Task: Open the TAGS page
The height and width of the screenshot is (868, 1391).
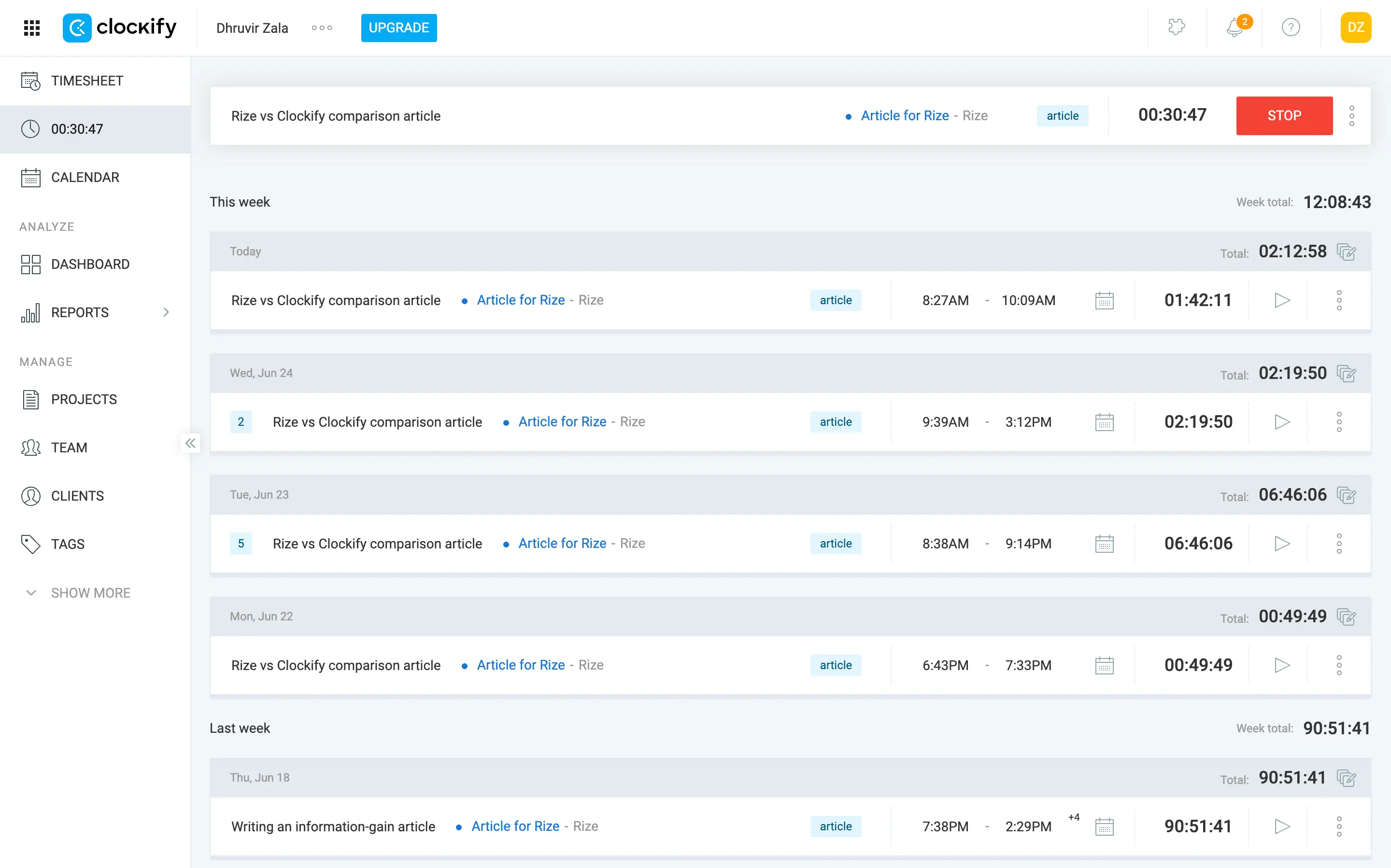Action: coord(95,544)
